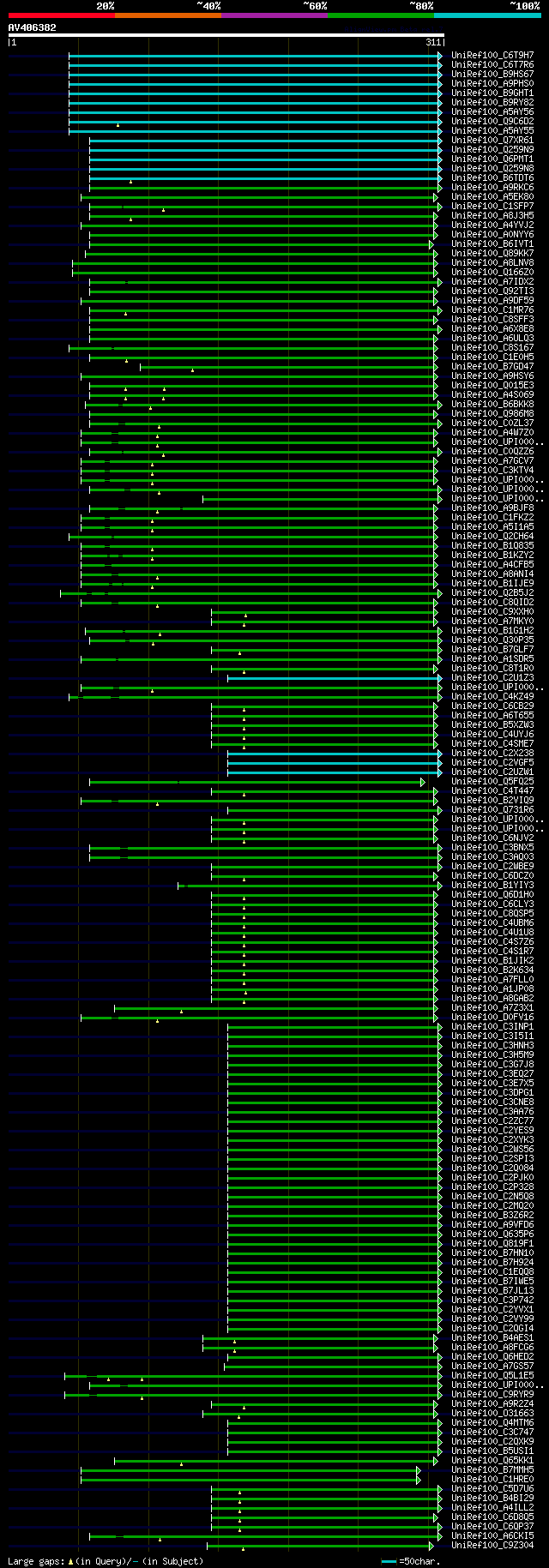549x1568 pixels.
Task: Select hit label UniRef100_Q89KK7
Action: pyautogui.click(x=492, y=254)
